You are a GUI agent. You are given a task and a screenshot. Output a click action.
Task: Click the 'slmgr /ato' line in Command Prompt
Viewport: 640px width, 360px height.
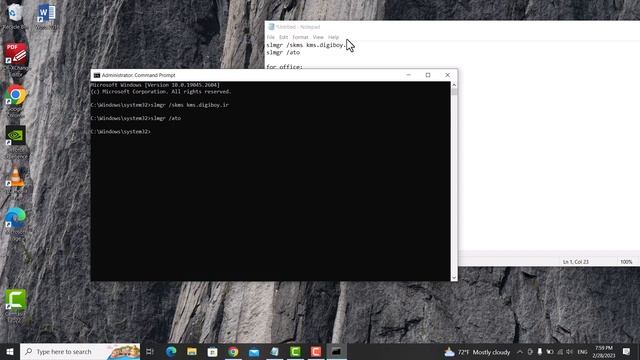click(136, 118)
